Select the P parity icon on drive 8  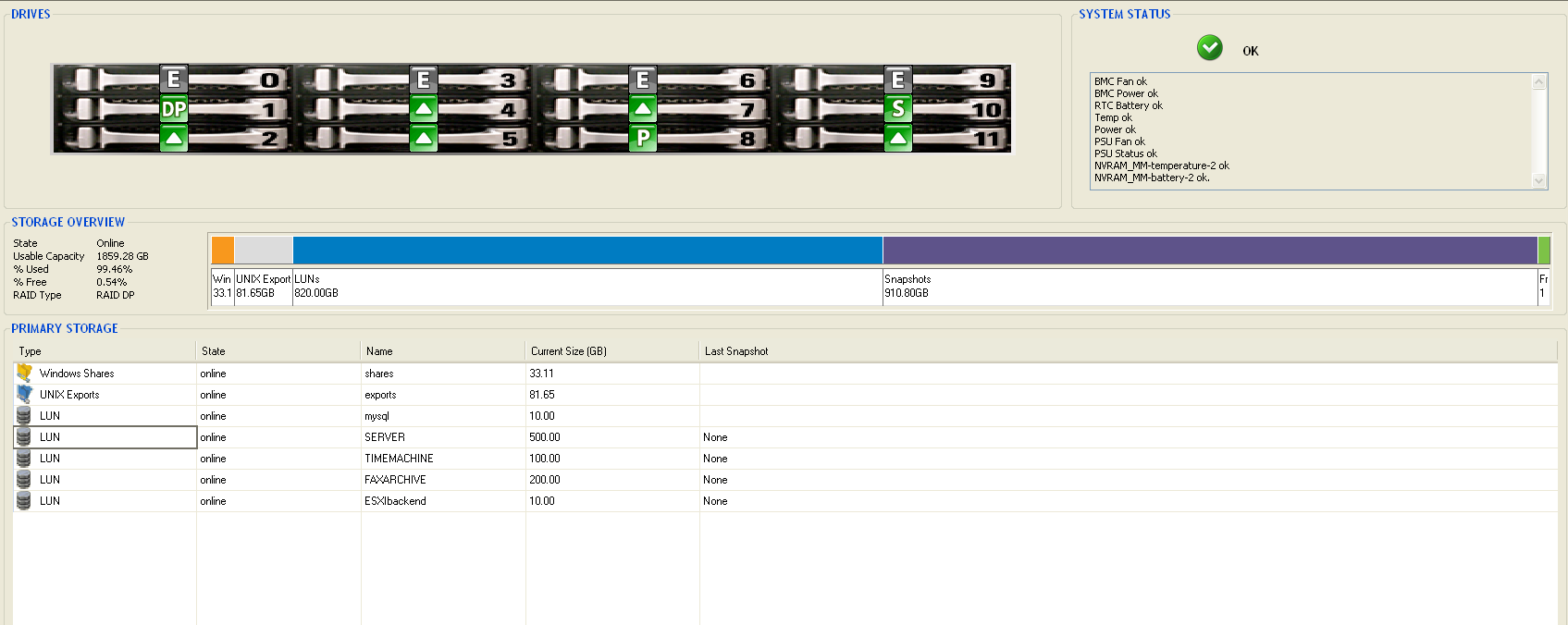[x=643, y=139]
